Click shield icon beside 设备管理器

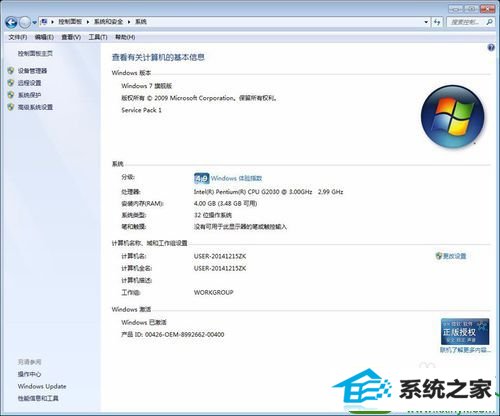coord(11,71)
